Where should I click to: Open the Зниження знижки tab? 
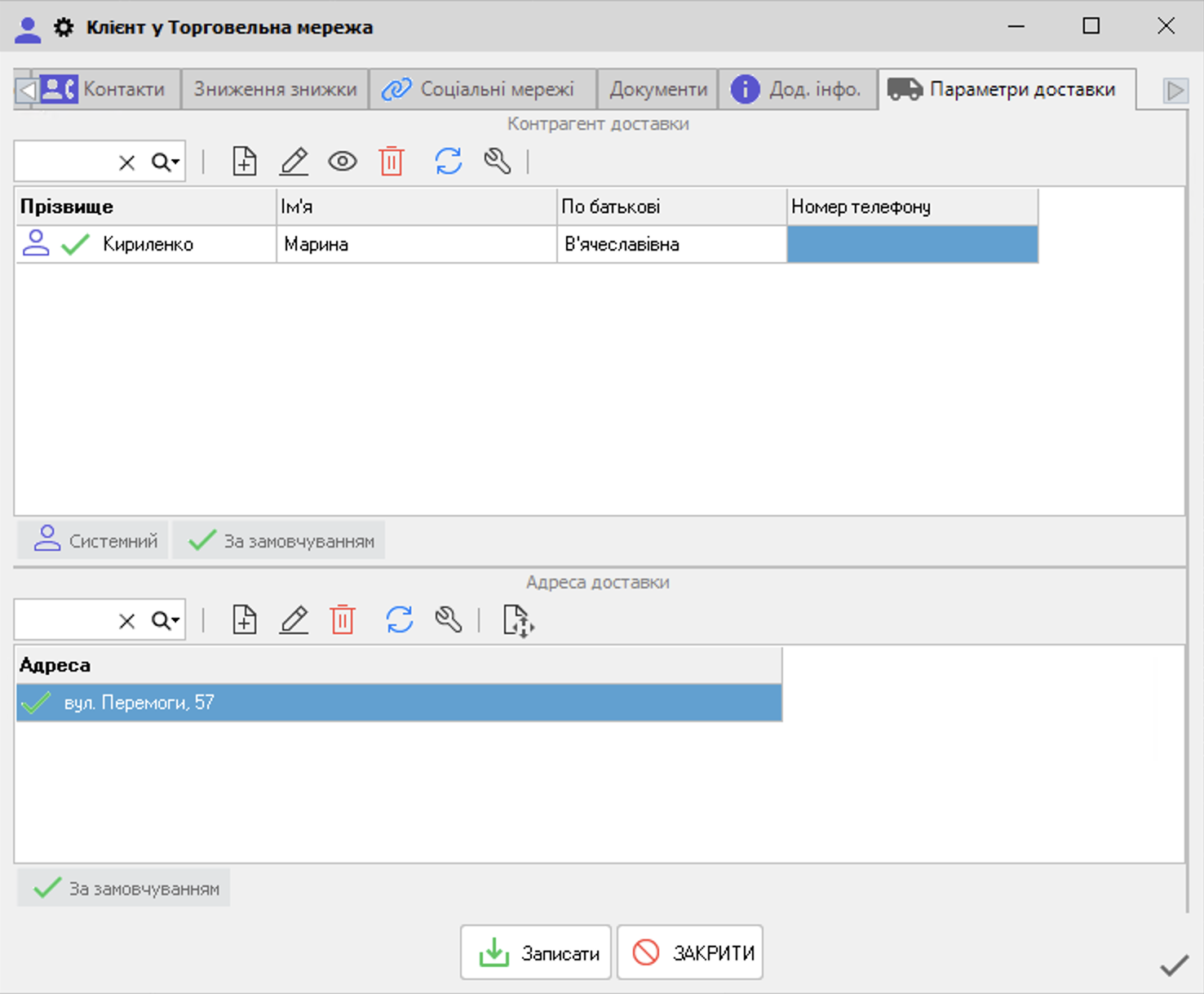(275, 89)
